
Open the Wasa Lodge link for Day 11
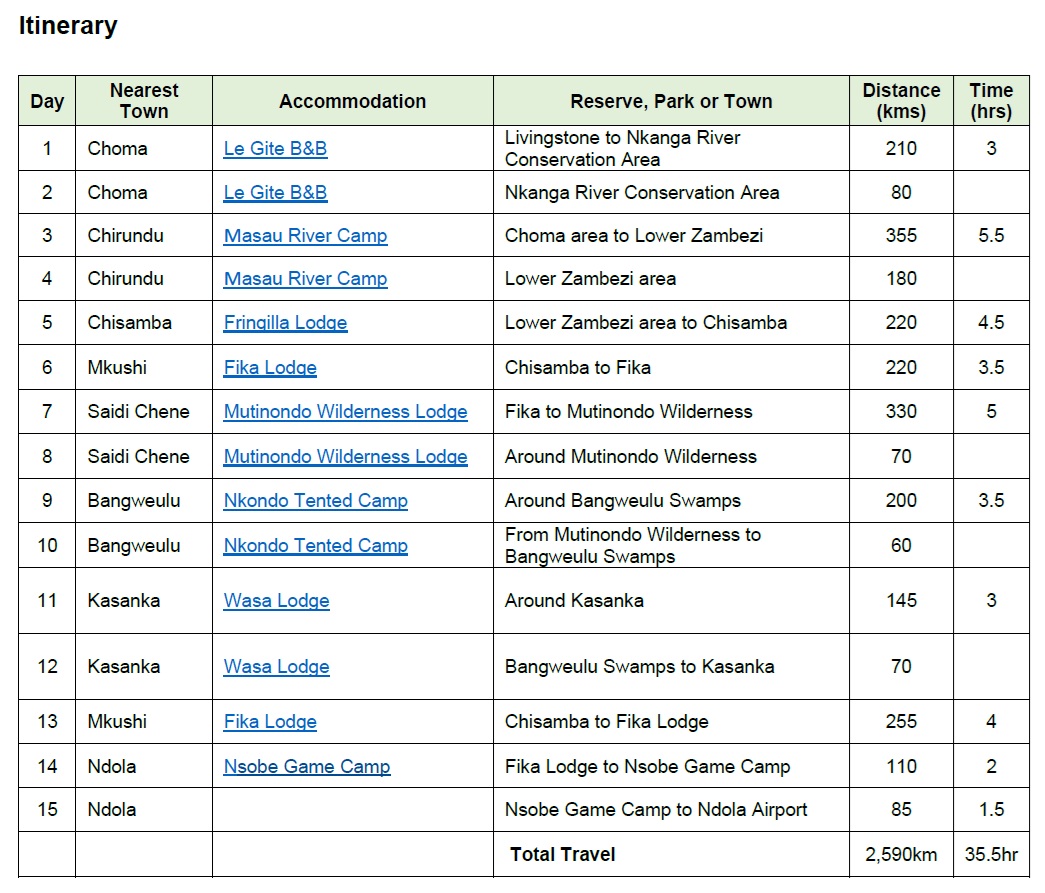[x=276, y=601]
